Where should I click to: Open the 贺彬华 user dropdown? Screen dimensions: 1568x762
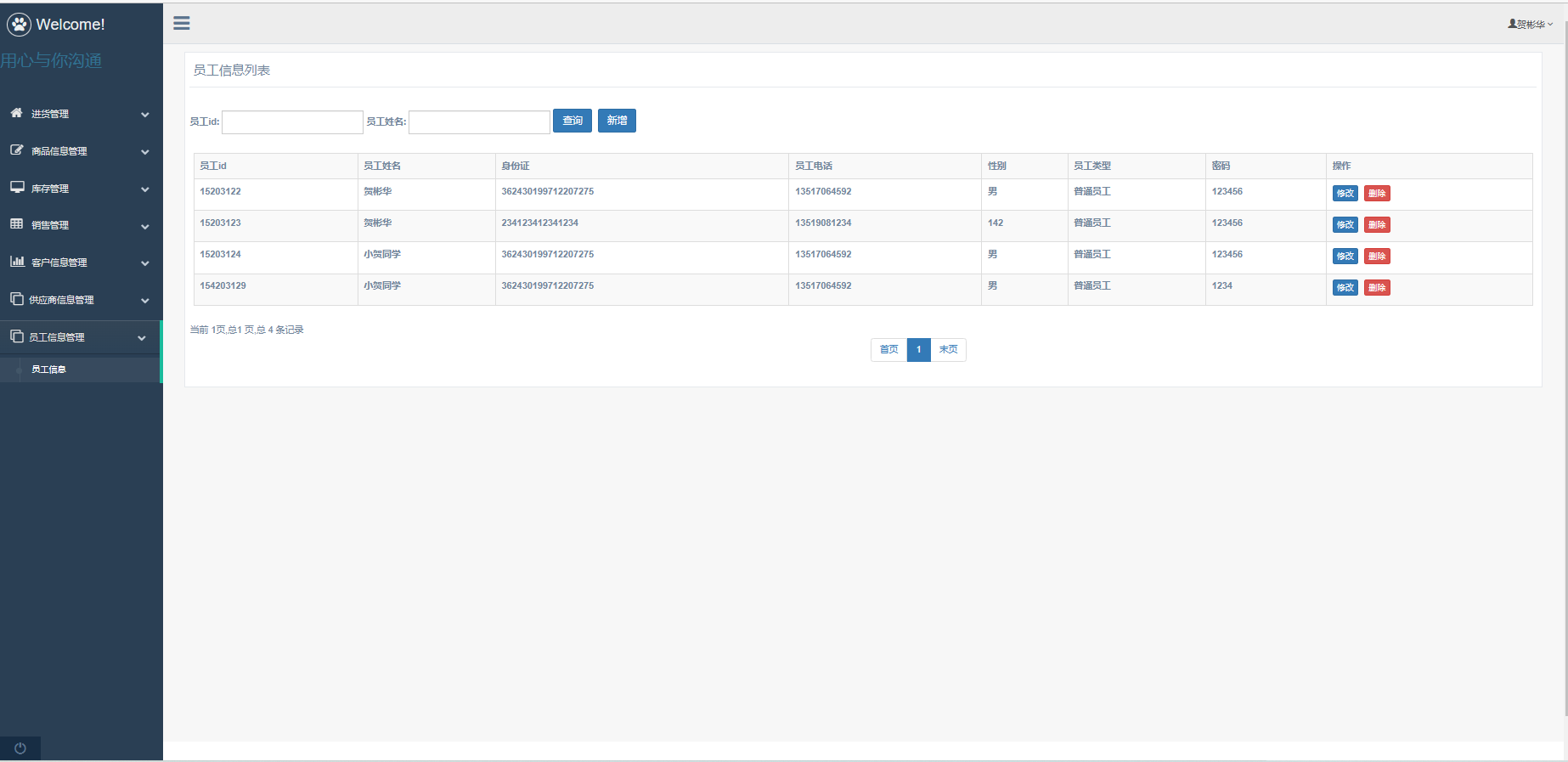[x=1531, y=24]
